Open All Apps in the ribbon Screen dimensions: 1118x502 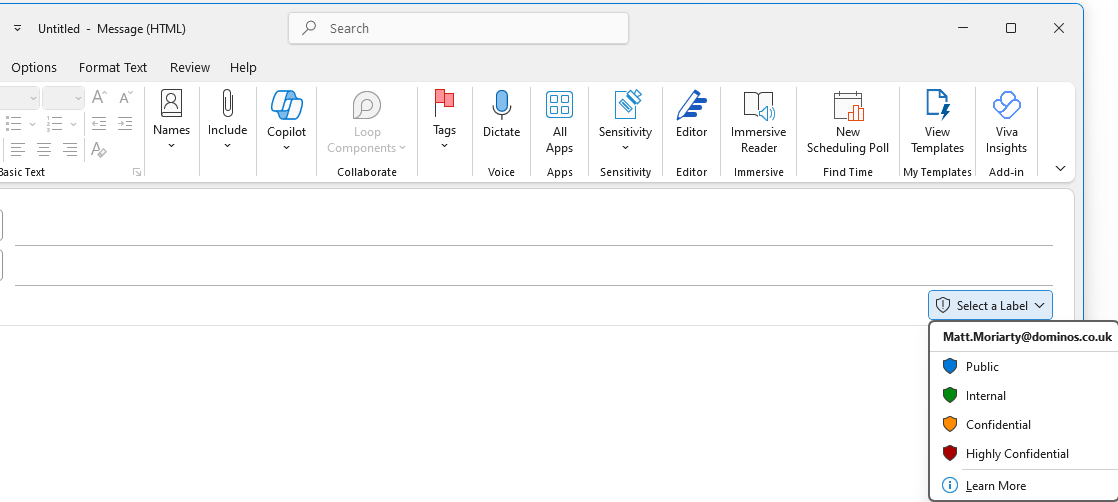pyautogui.click(x=560, y=121)
